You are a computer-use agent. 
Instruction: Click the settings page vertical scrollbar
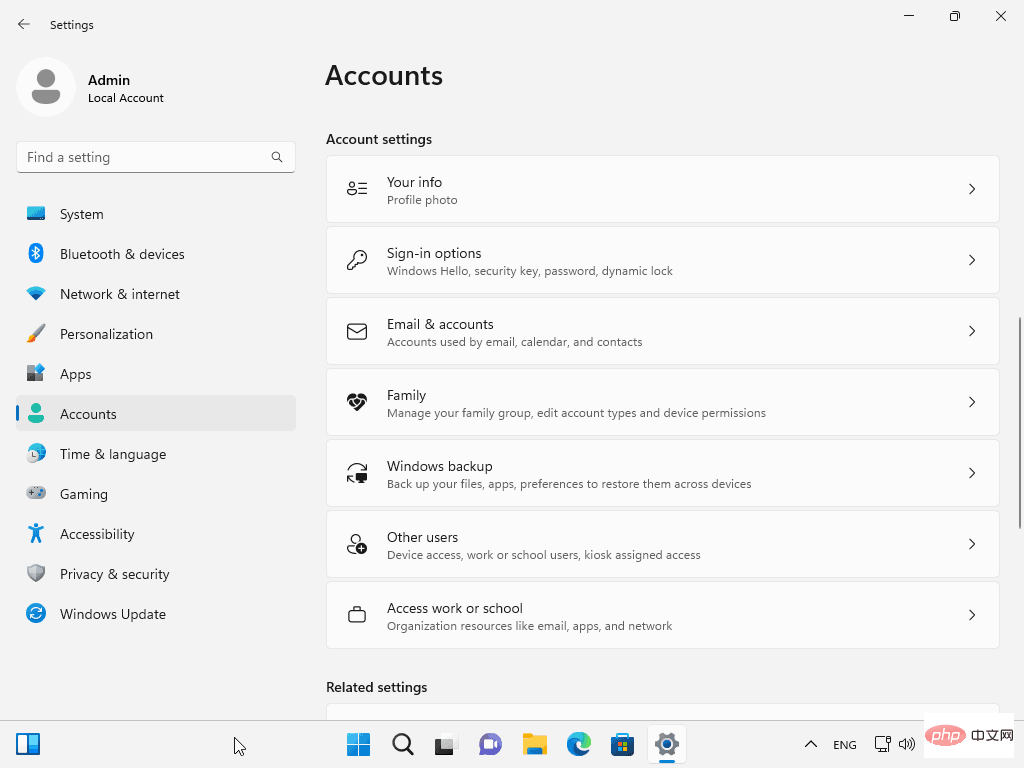1019,423
